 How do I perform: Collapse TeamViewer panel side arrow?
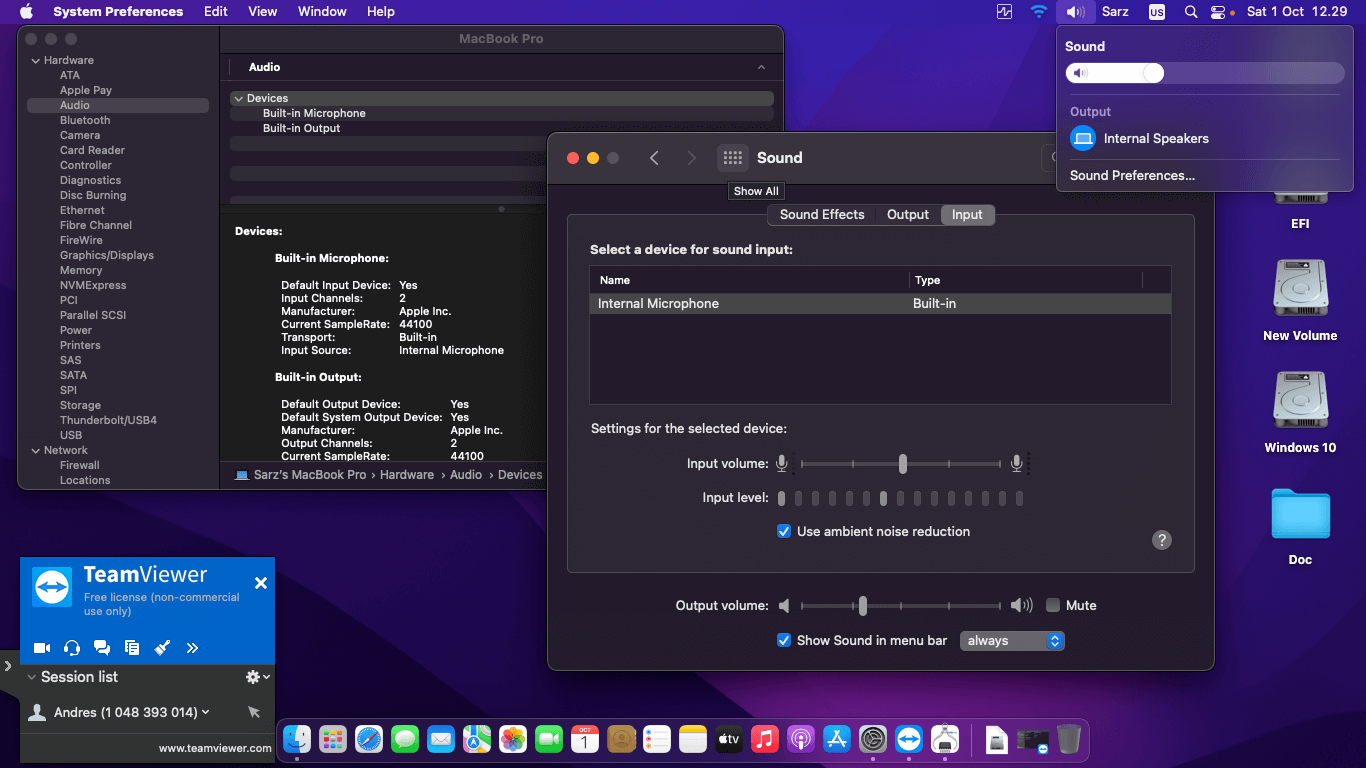pos(7,665)
